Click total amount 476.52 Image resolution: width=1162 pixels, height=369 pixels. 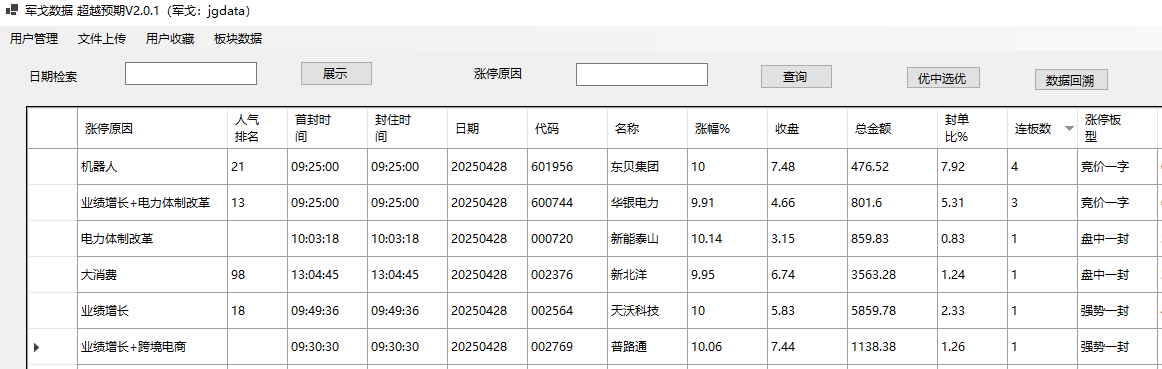click(x=892, y=167)
